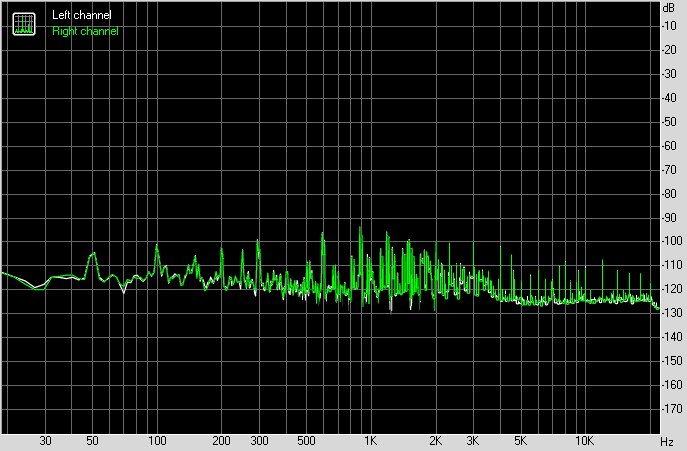
Task: Click the 2K frequency label
Action: pyautogui.click(x=435, y=441)
